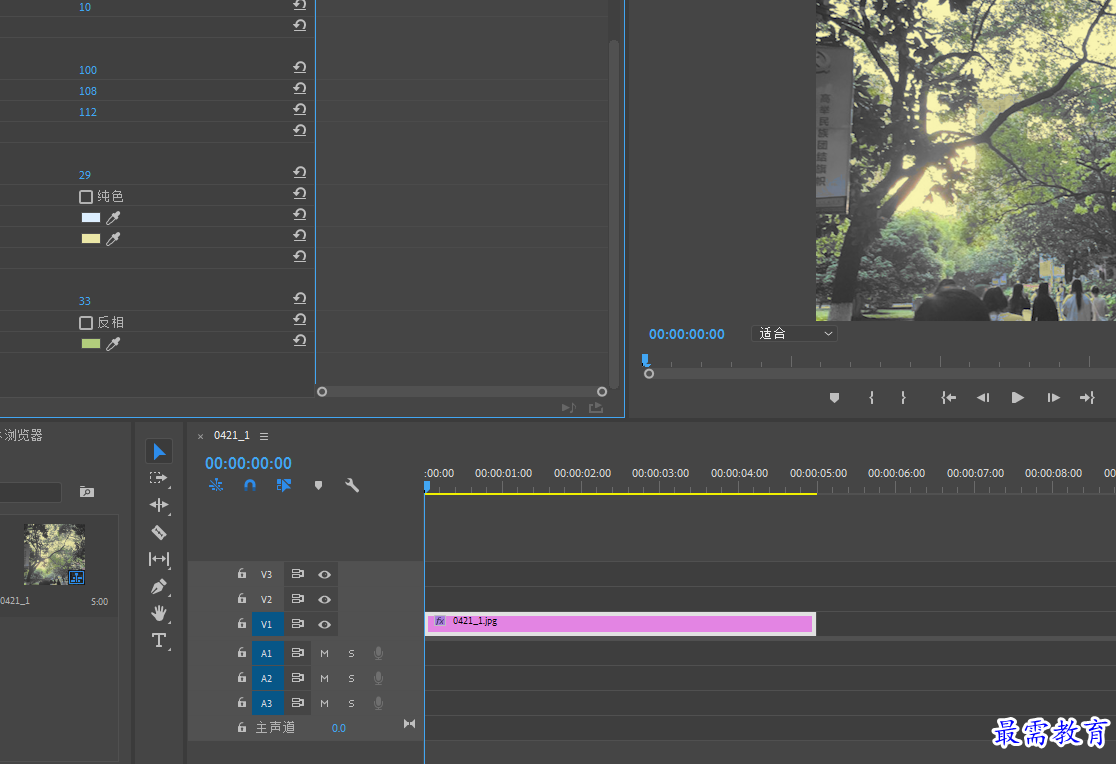
Task: Select the Pen tool in toolbar
Action: click(159, 587)
